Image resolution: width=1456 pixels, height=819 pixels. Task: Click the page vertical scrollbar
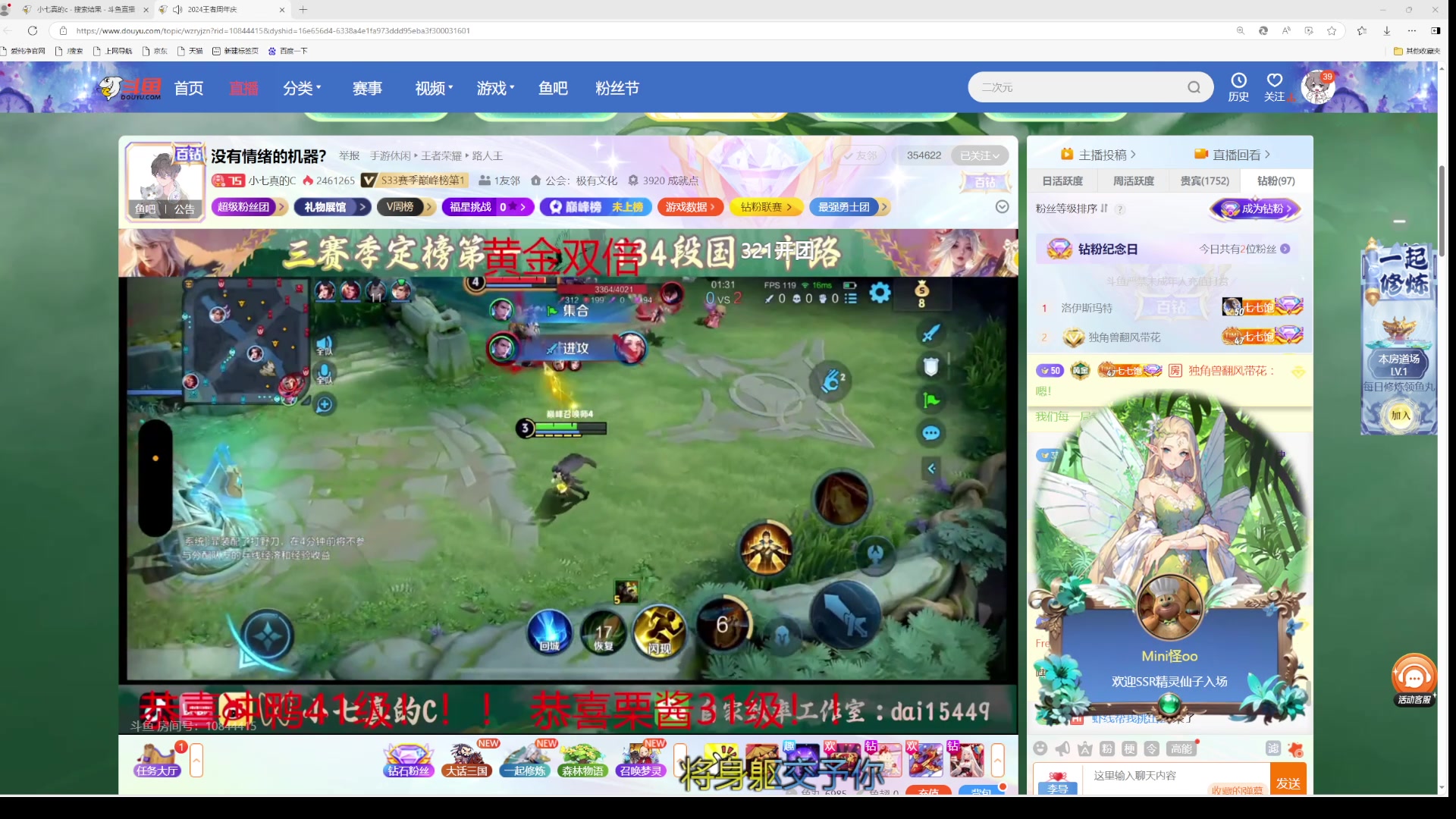pyautogui.click(x=1442, y=211)
